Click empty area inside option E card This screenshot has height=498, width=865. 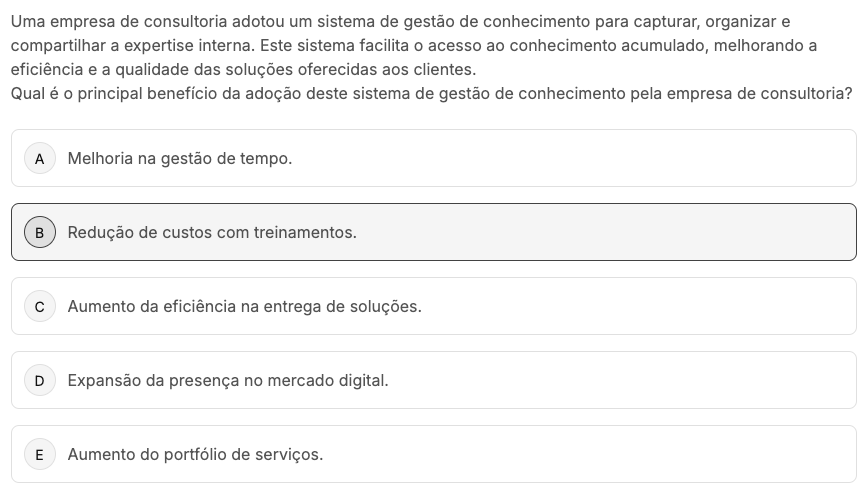[600, 454]
